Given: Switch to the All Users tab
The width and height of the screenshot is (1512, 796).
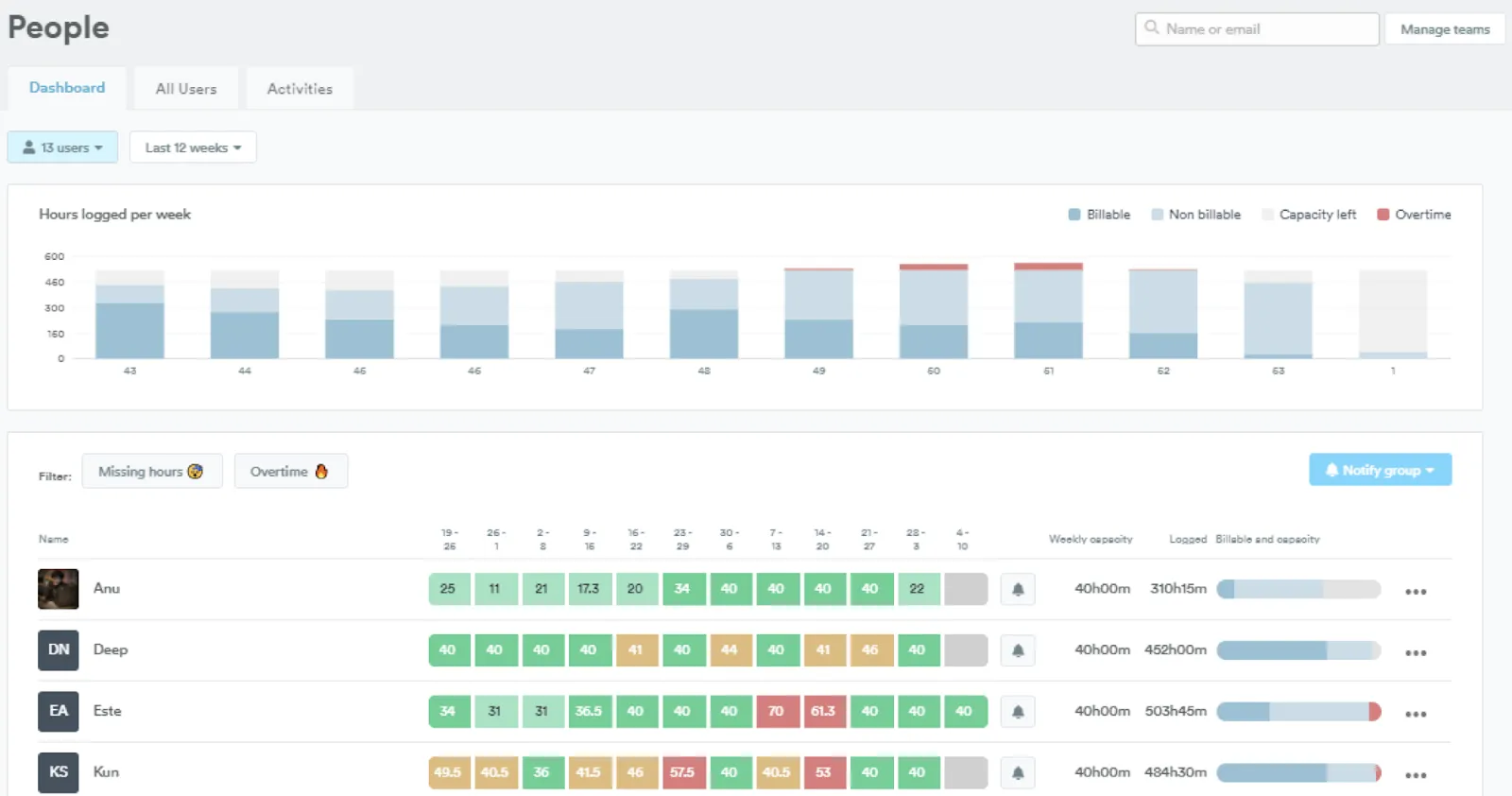Looking at the screenshot, I should click(186, 89).
